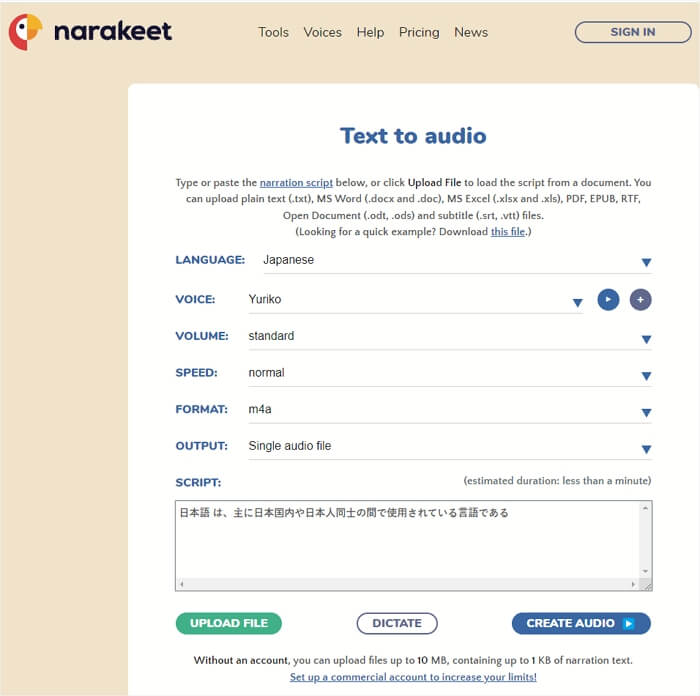Open the Tools menu

[273, 32]
